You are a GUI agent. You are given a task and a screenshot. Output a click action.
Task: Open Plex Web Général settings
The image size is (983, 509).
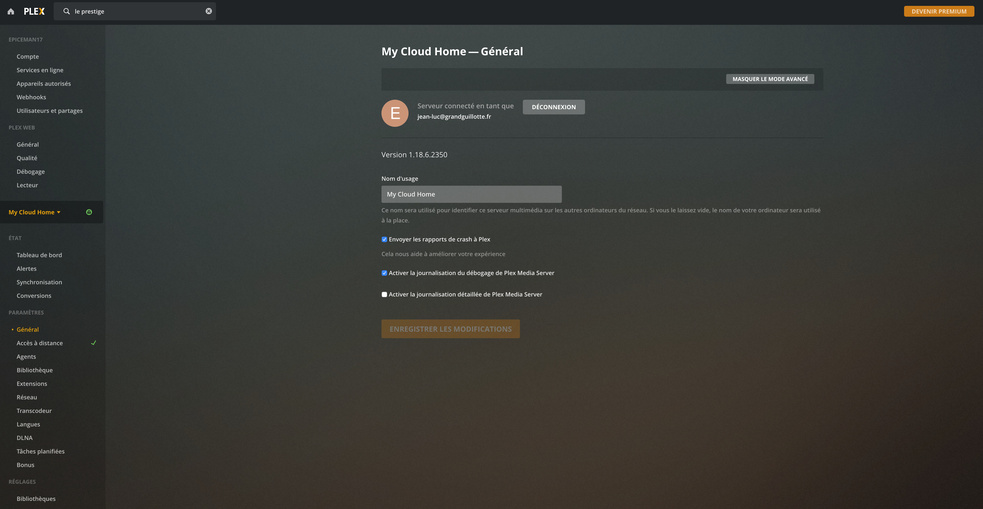point(28,145)
